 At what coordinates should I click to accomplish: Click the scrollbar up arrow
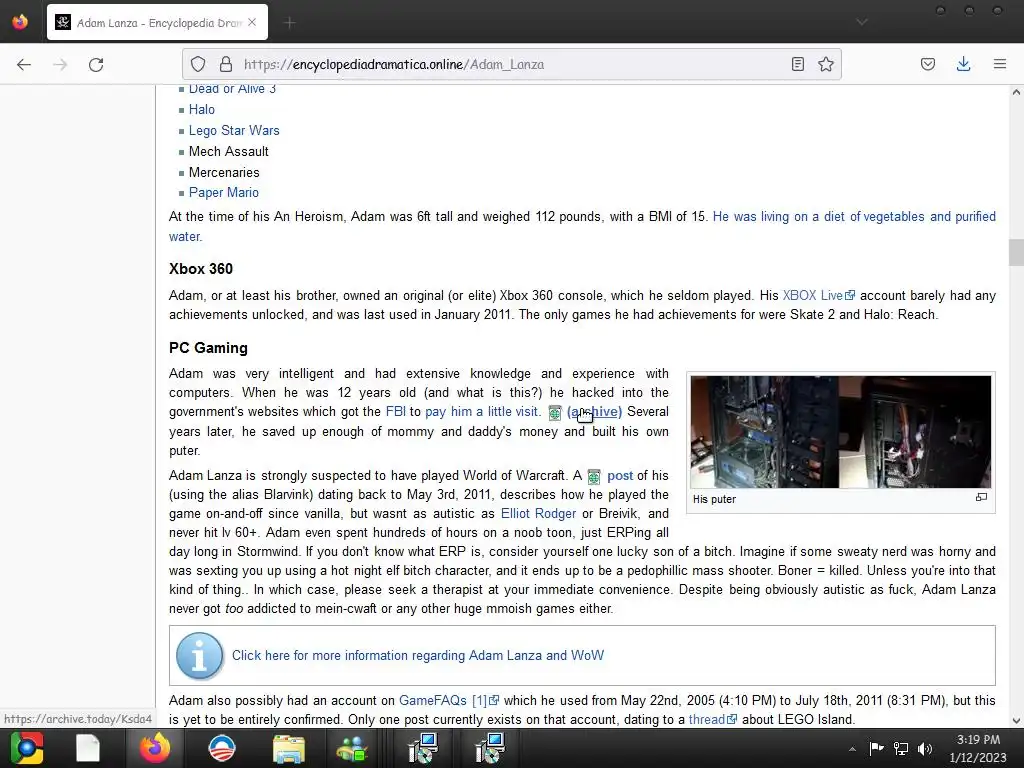[x=1016, y=92]
